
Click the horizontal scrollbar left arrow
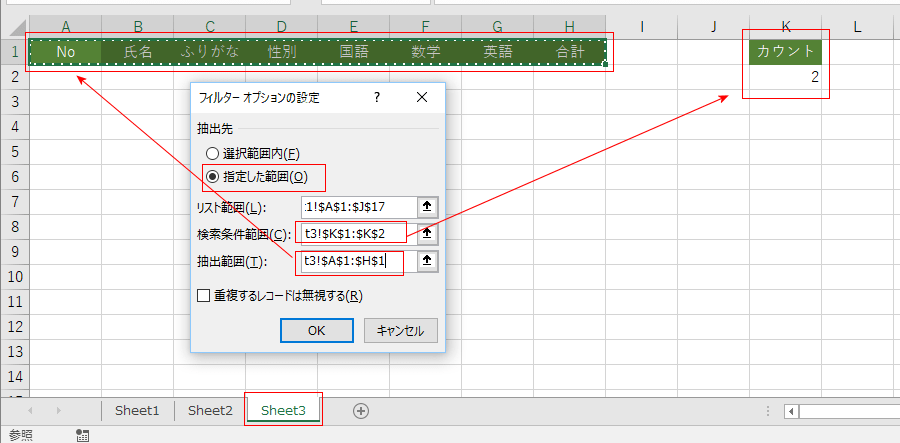coord(792,411)
